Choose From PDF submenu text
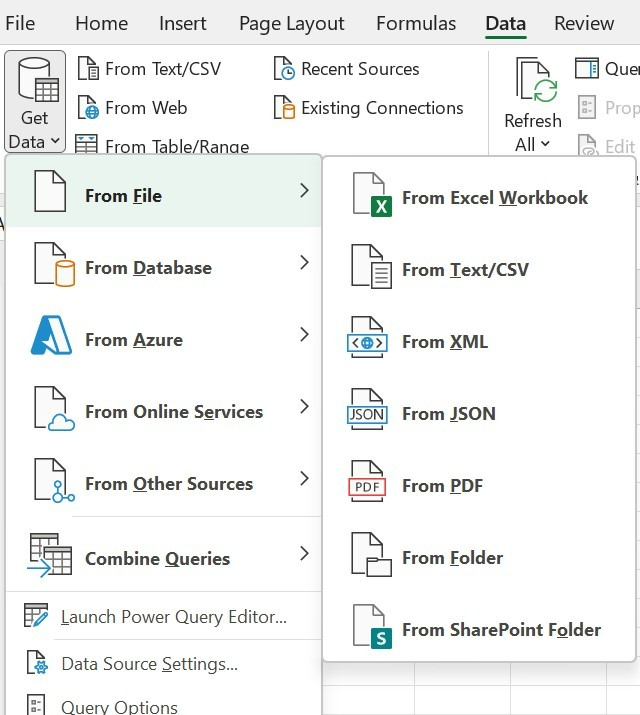Viewport: 640px width, 715px height. tap(442, 486)
